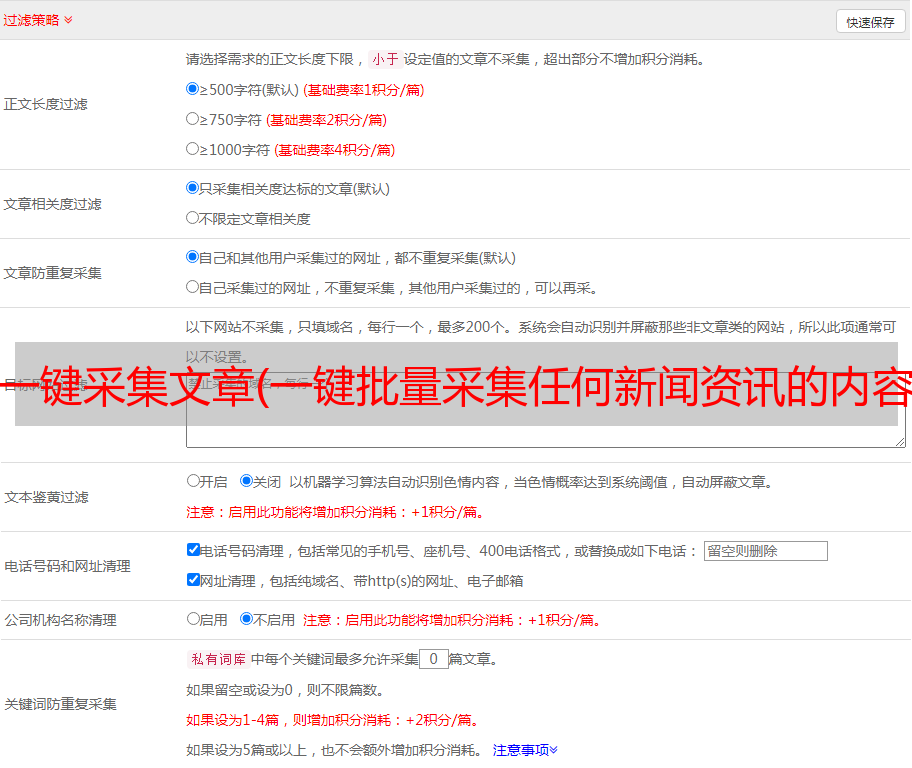This screenshot has width=912, height=768.
Task: Expand the 注意事项 link
Action: tap(525, 749)
